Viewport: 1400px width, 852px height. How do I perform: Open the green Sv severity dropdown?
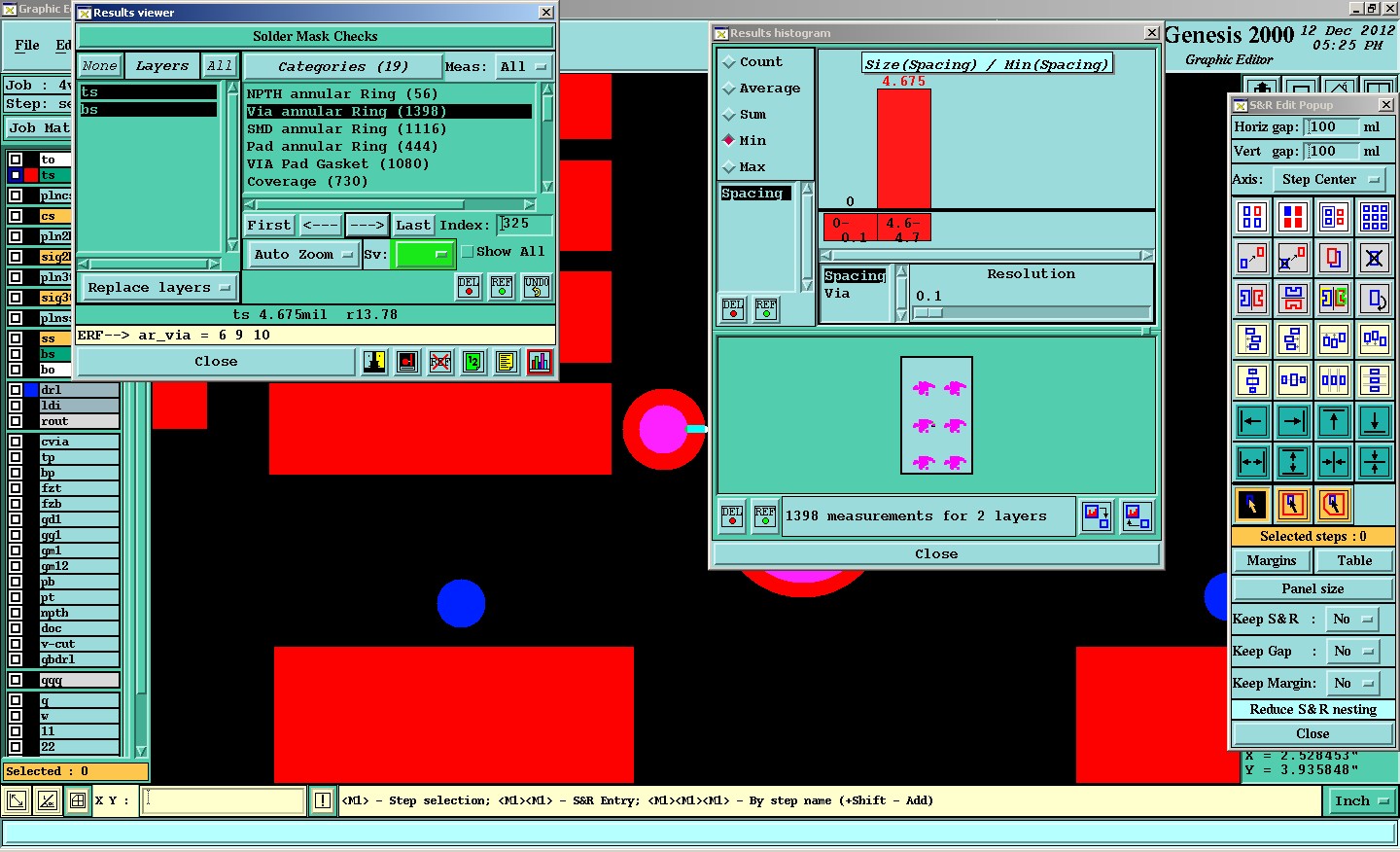(423, 254)
